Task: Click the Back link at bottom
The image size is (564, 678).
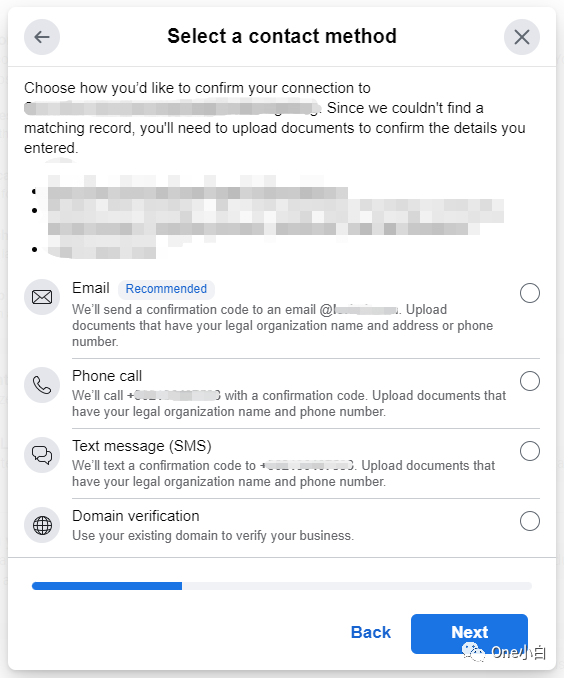Action: [x=371, y=633]
